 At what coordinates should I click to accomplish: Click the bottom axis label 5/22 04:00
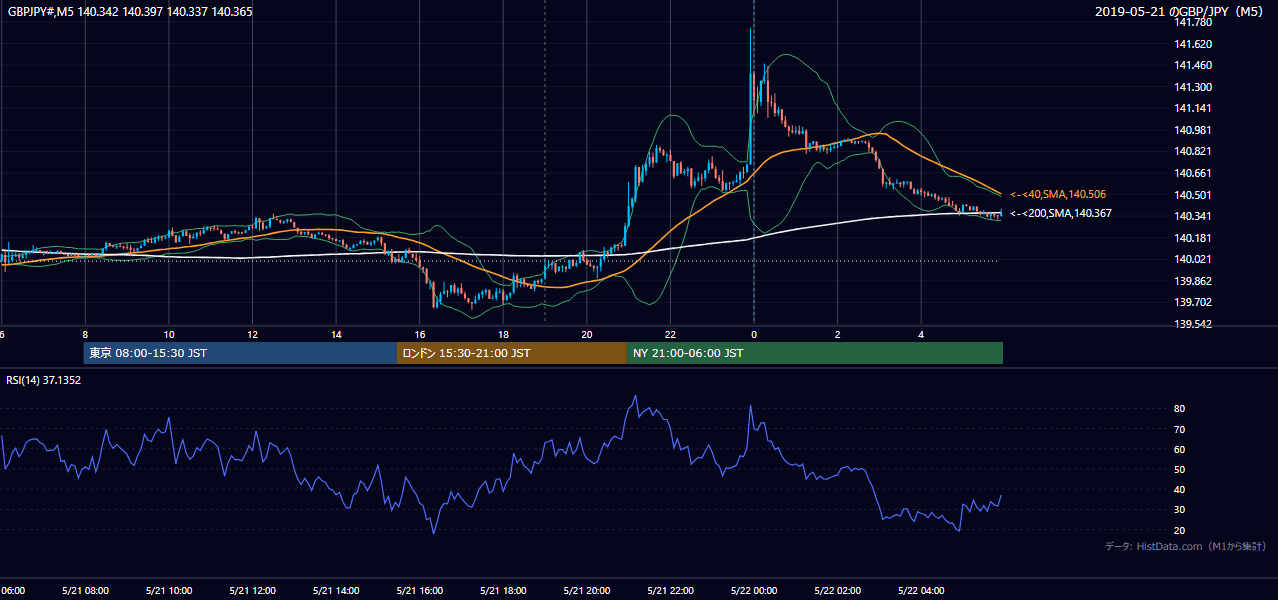pos(920,590)
